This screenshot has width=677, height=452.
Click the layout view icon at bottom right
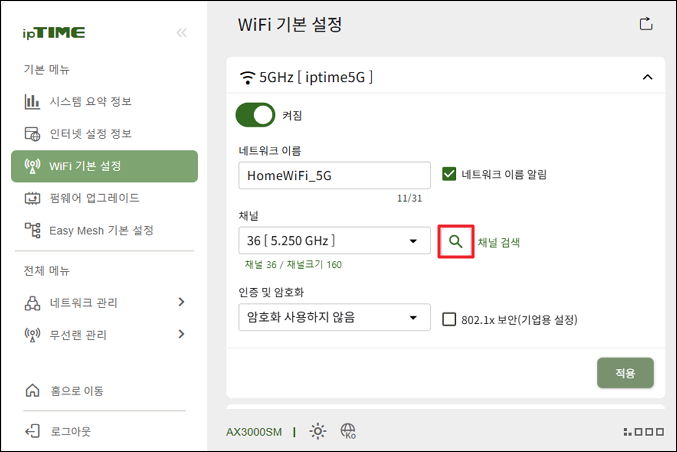pos(644,431)
